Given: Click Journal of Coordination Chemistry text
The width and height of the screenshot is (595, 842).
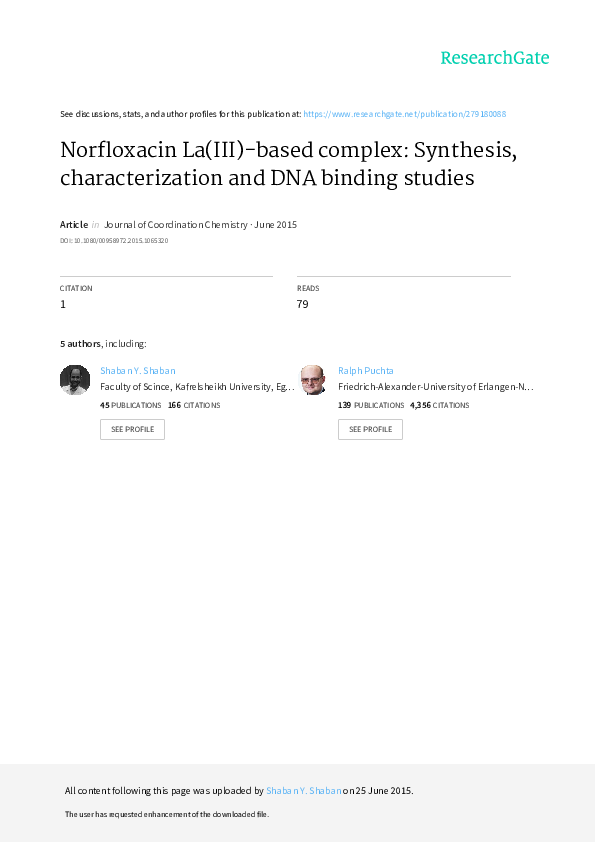Looking at the screenshot, I should pyautogui.click(x=176, y=224).
